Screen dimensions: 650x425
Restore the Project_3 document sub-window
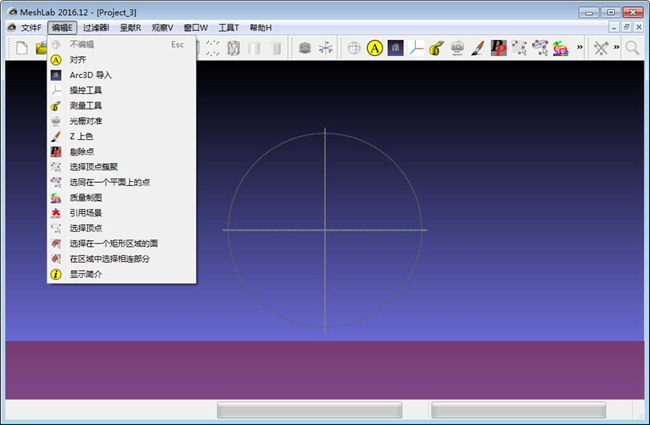tap(626, 27)
